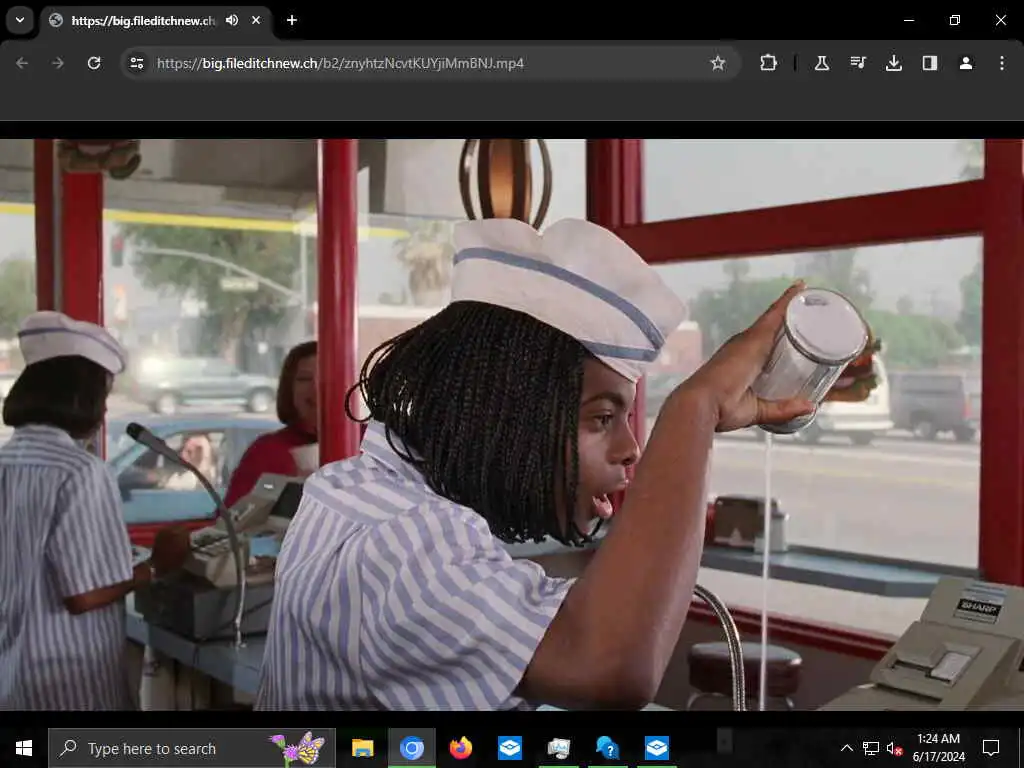This screenshot has height=768, width=1024.
Task: Open the Windows Start menu
Action: tap(24, 748)
